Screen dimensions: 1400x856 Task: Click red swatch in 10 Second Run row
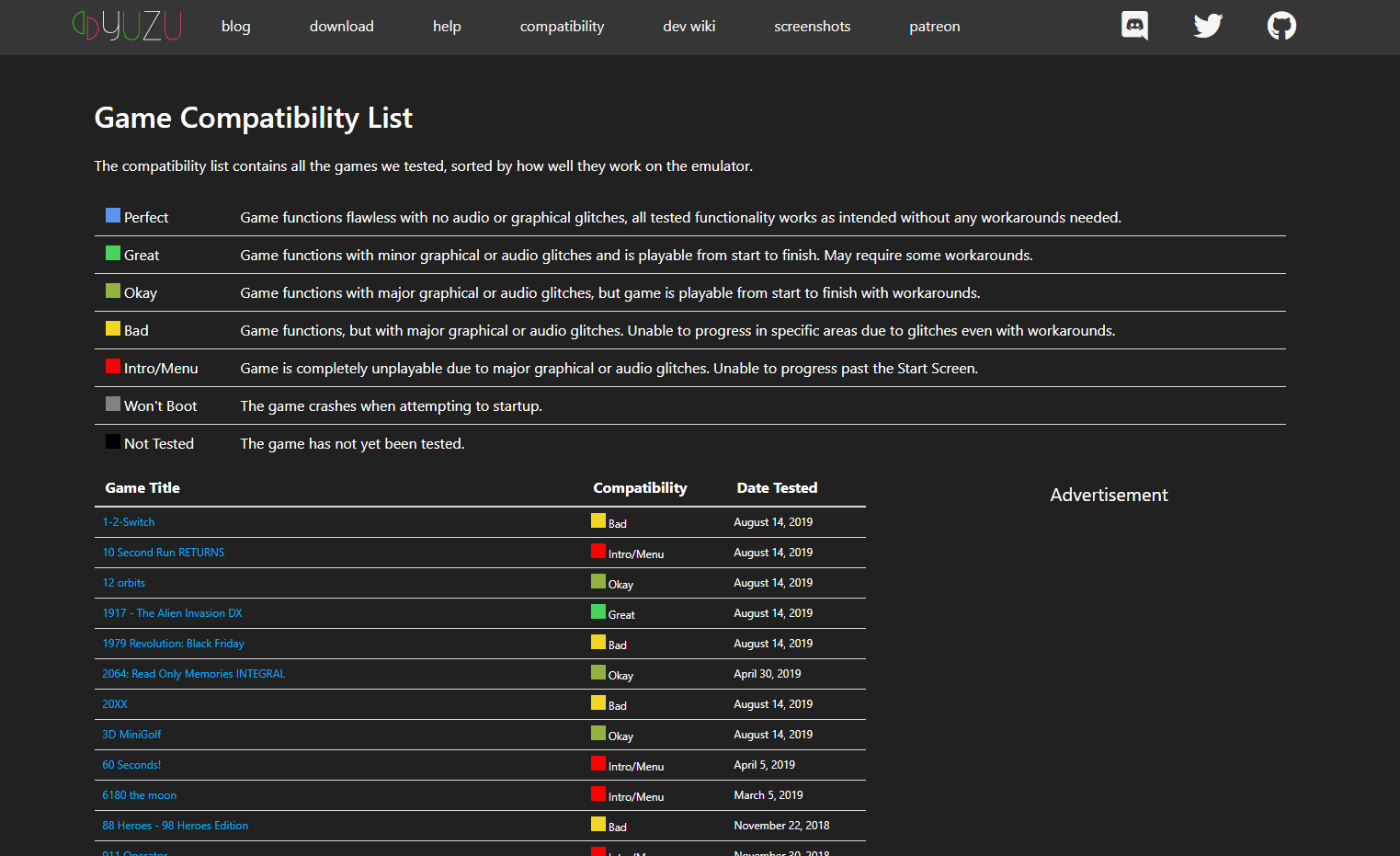pyautogui.click(x=598, y=551)
